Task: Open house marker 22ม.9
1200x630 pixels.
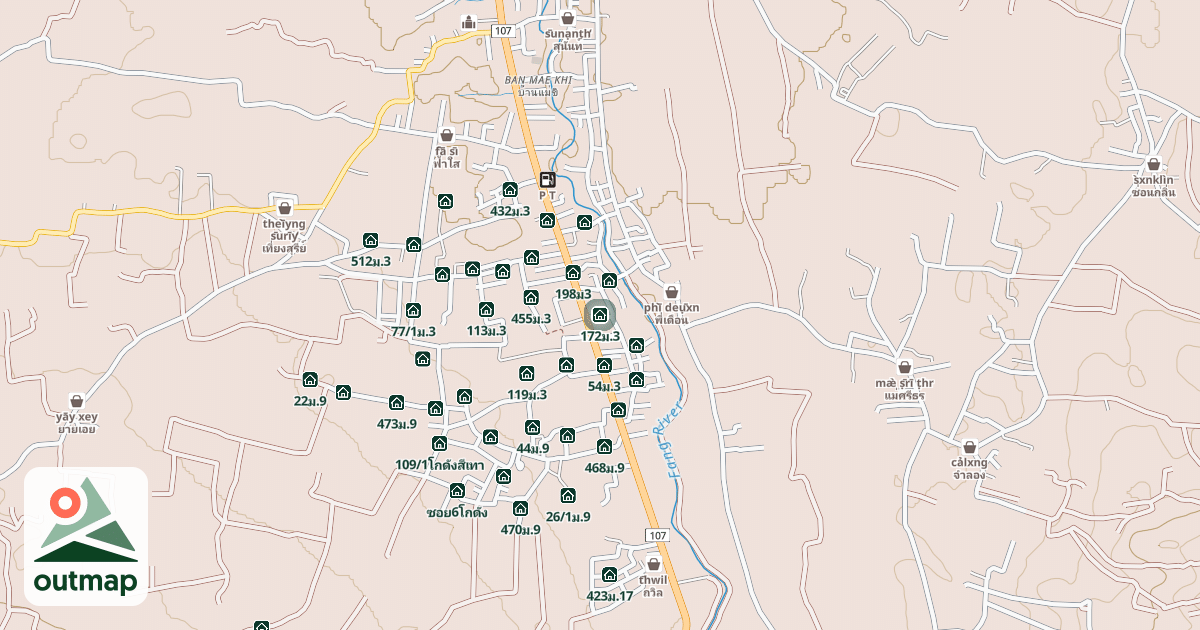Action: (x=310, y=380)
